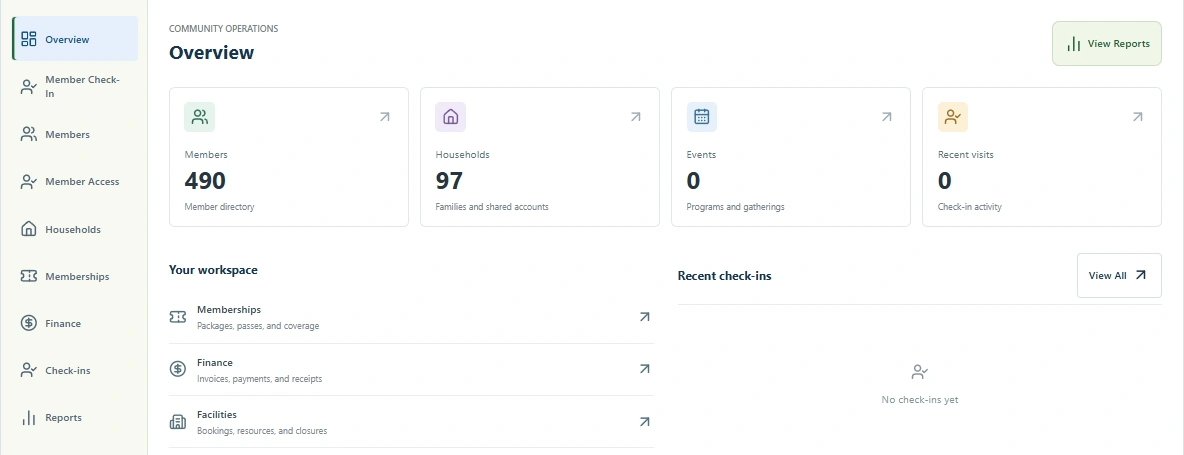Click the yellow Recent visits card icon
This screenshot has height=455, width=1184.
[953, 117]
